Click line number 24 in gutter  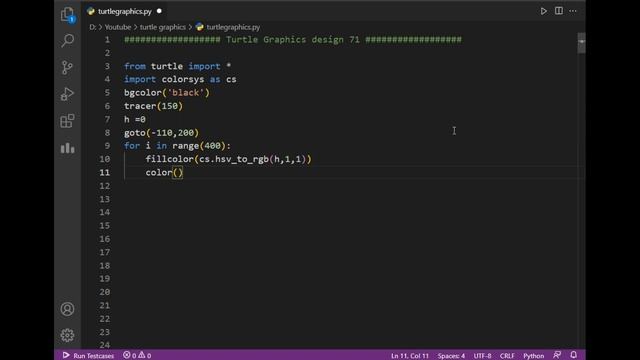tap(105, 345)
